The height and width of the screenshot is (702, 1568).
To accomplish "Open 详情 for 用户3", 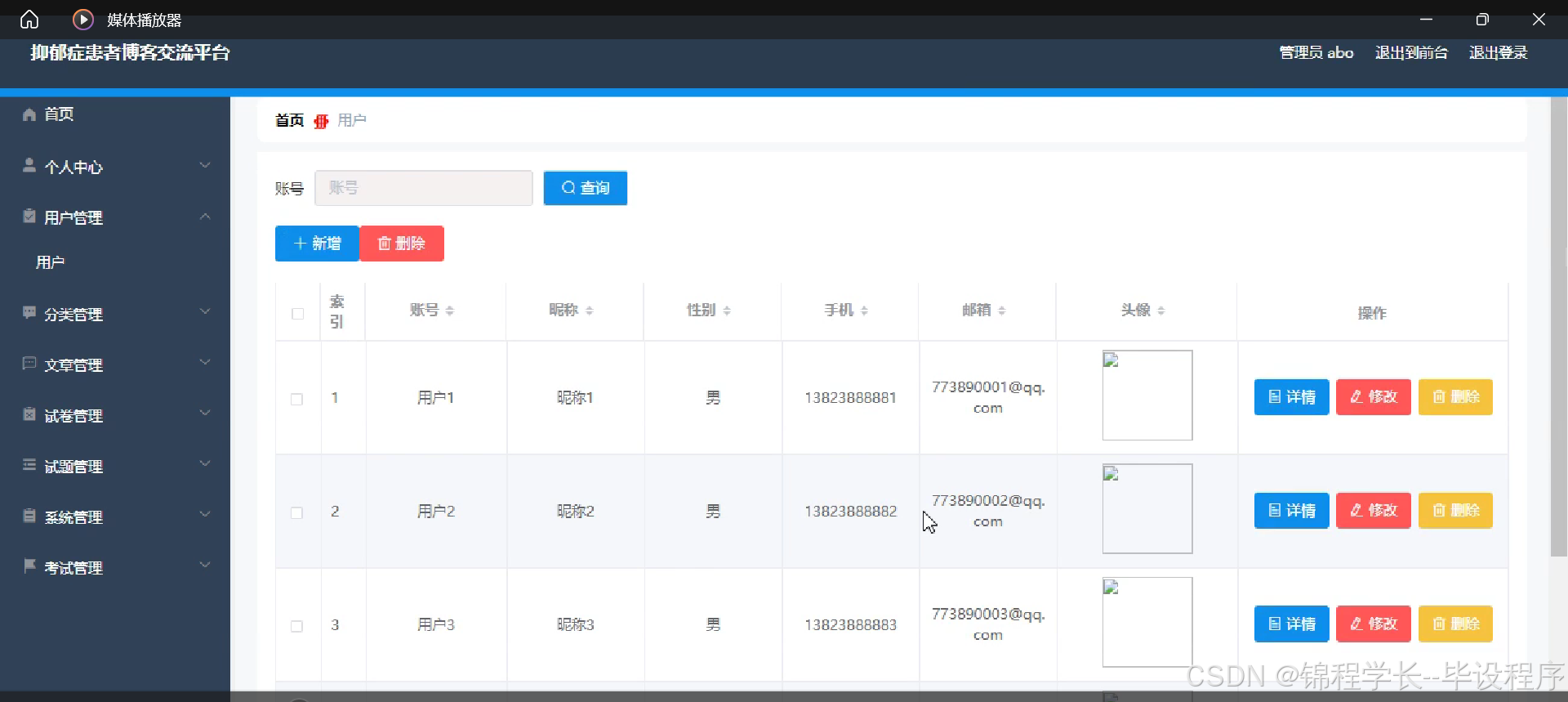I will click(x=1292, y=624).
